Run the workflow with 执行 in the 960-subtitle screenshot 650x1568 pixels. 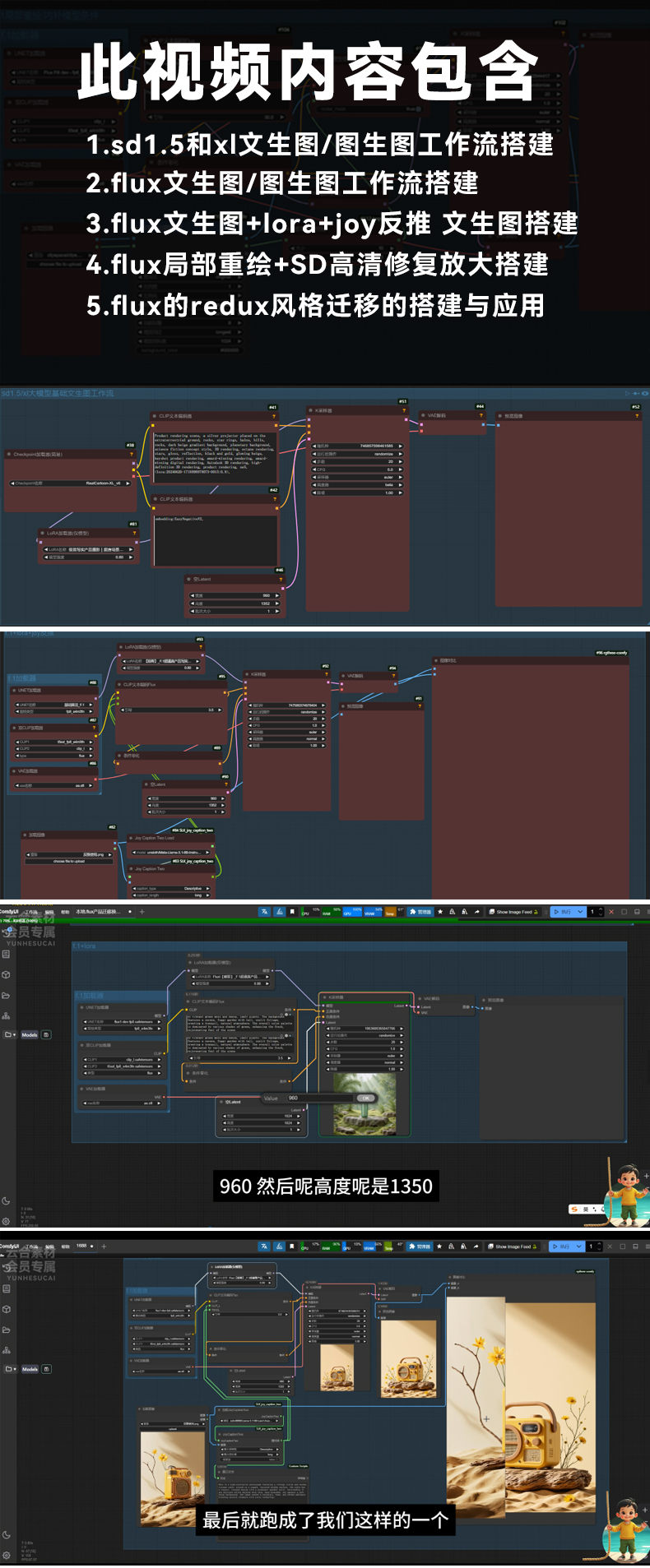(x=563, y=912)
